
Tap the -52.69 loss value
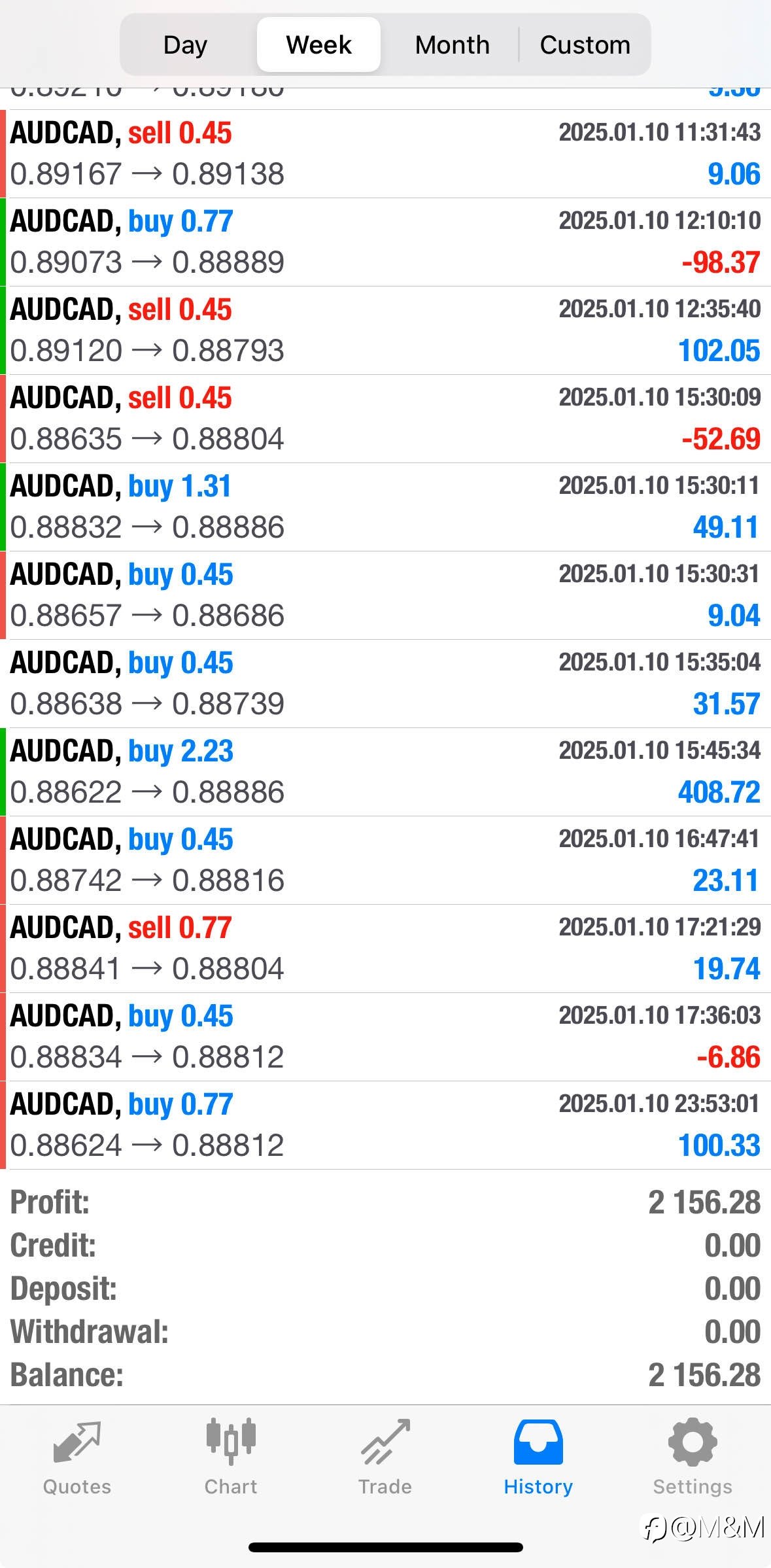tap(721, 439)
